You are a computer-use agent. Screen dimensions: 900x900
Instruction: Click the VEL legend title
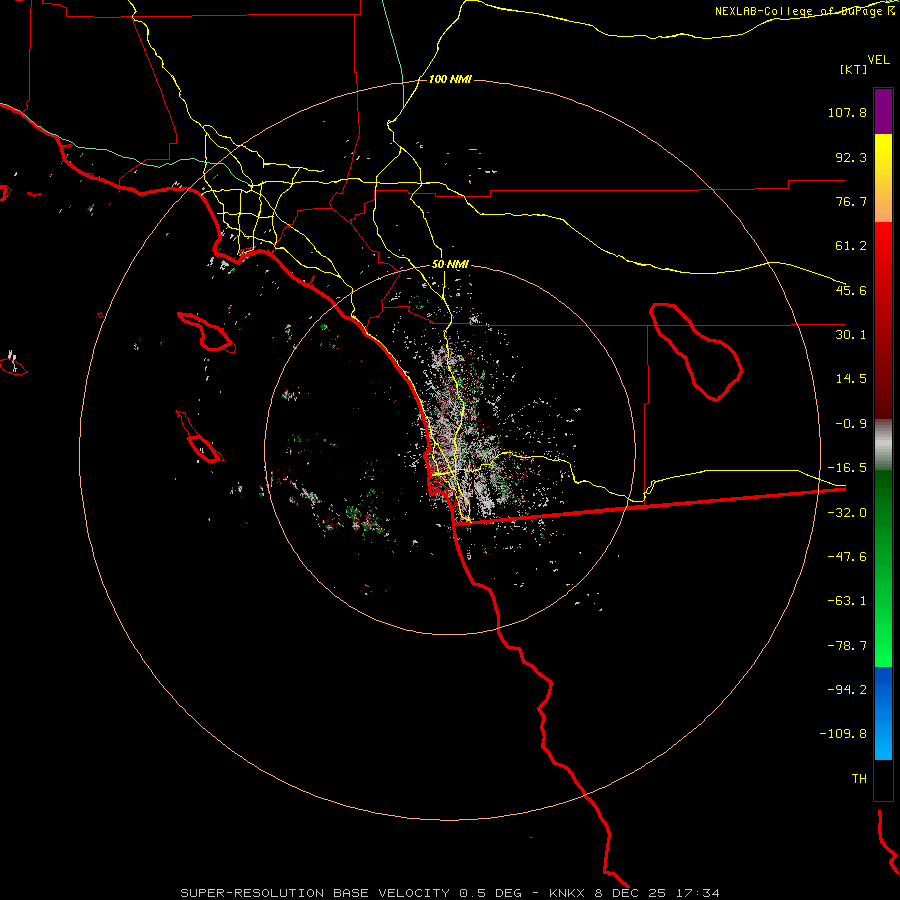[x=878, y=59]
